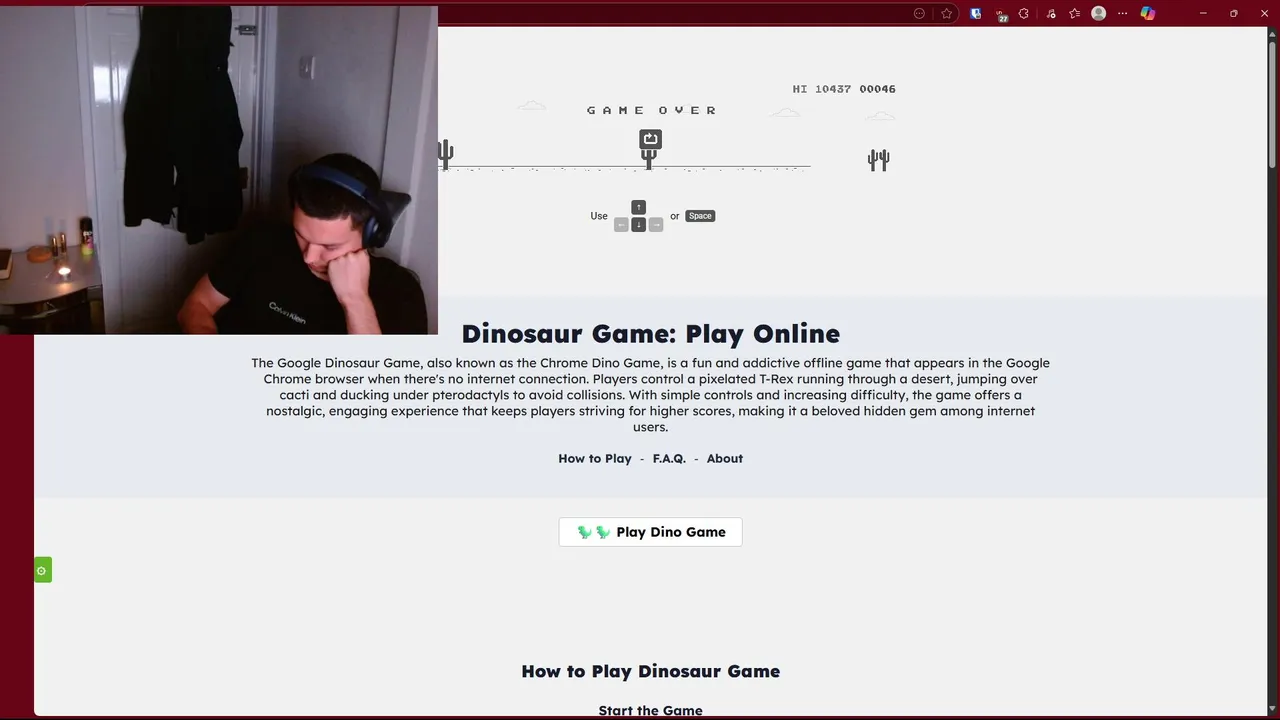The width and height of the screenshot is (1280, 720).
Task: Open the browser profile avatar
Action: pos(1099,13)
